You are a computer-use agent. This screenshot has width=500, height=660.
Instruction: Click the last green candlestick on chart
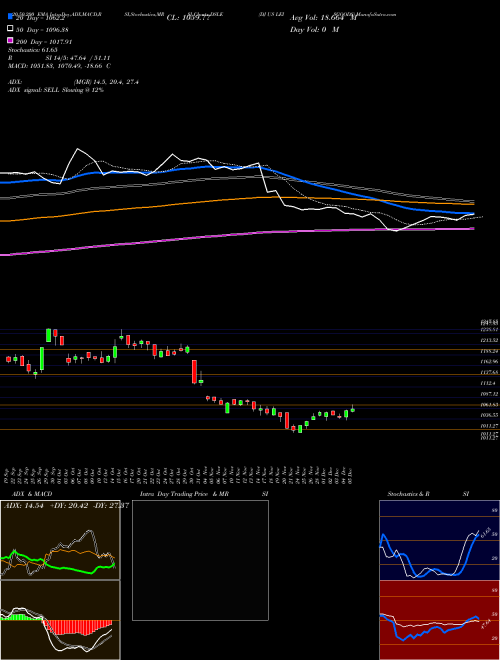click(x=353, y=409)
